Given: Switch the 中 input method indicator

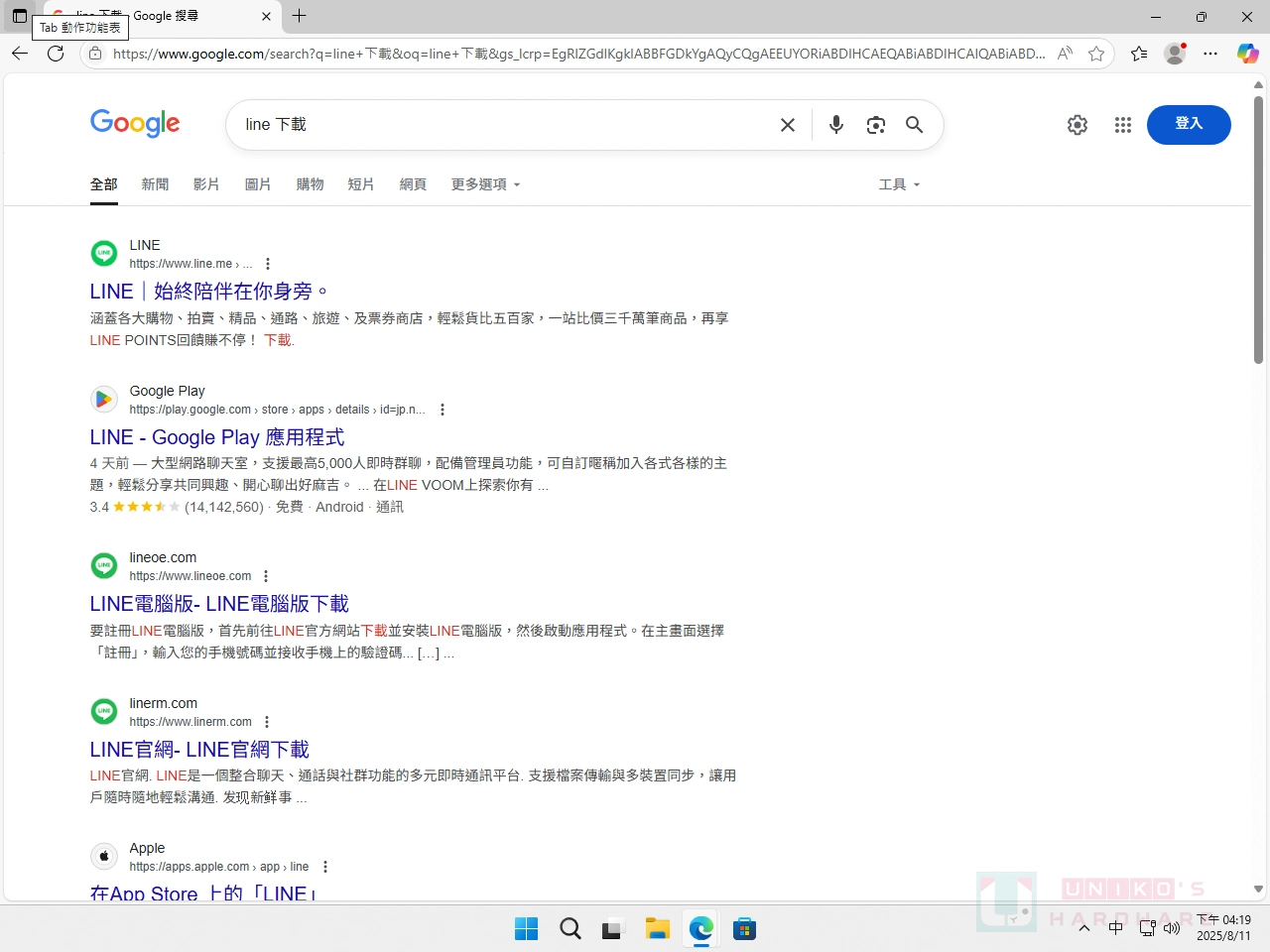Looking at the screenshot, I should (1116, 928).
